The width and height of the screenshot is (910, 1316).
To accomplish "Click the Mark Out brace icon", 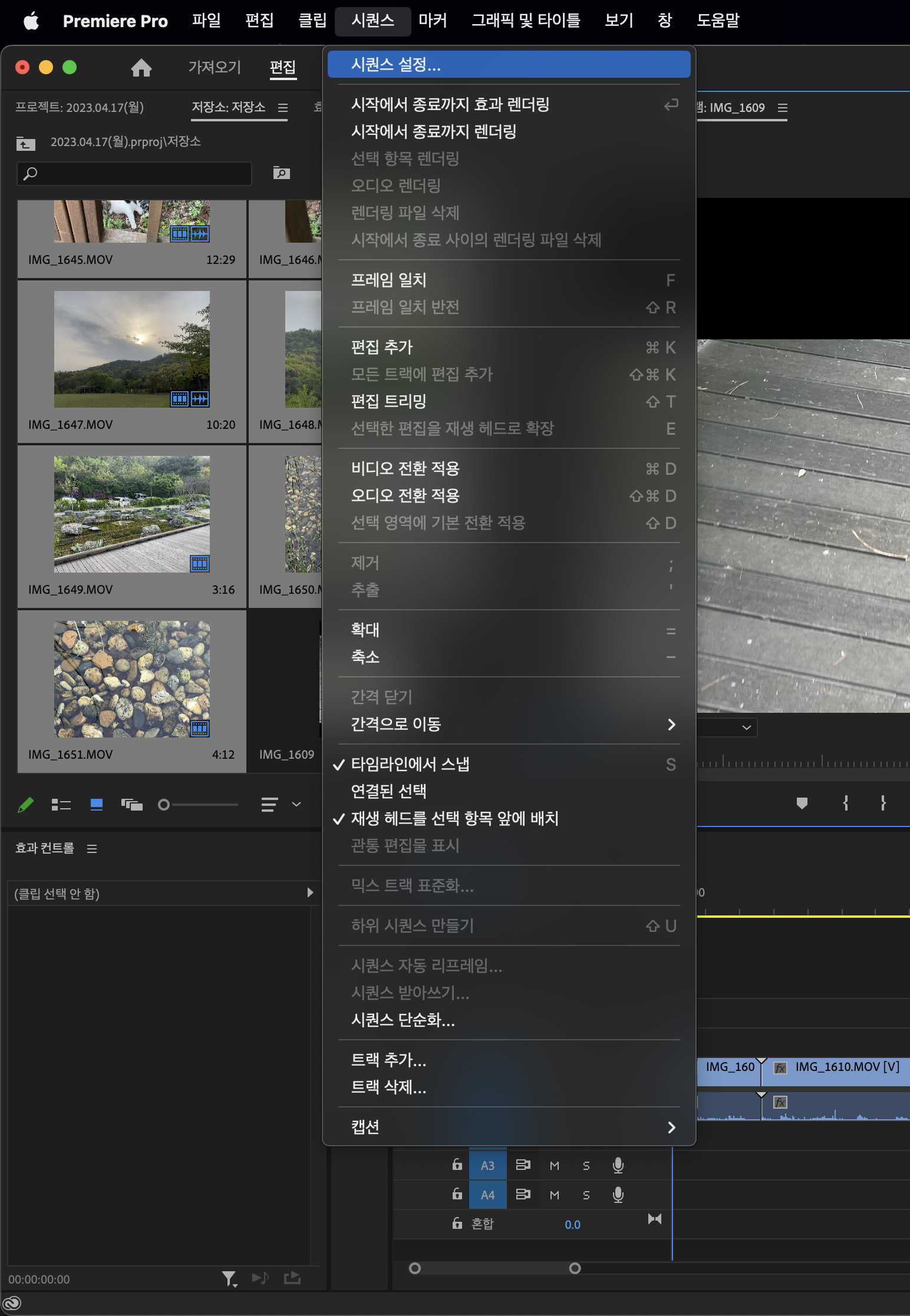I will (883, 803).
